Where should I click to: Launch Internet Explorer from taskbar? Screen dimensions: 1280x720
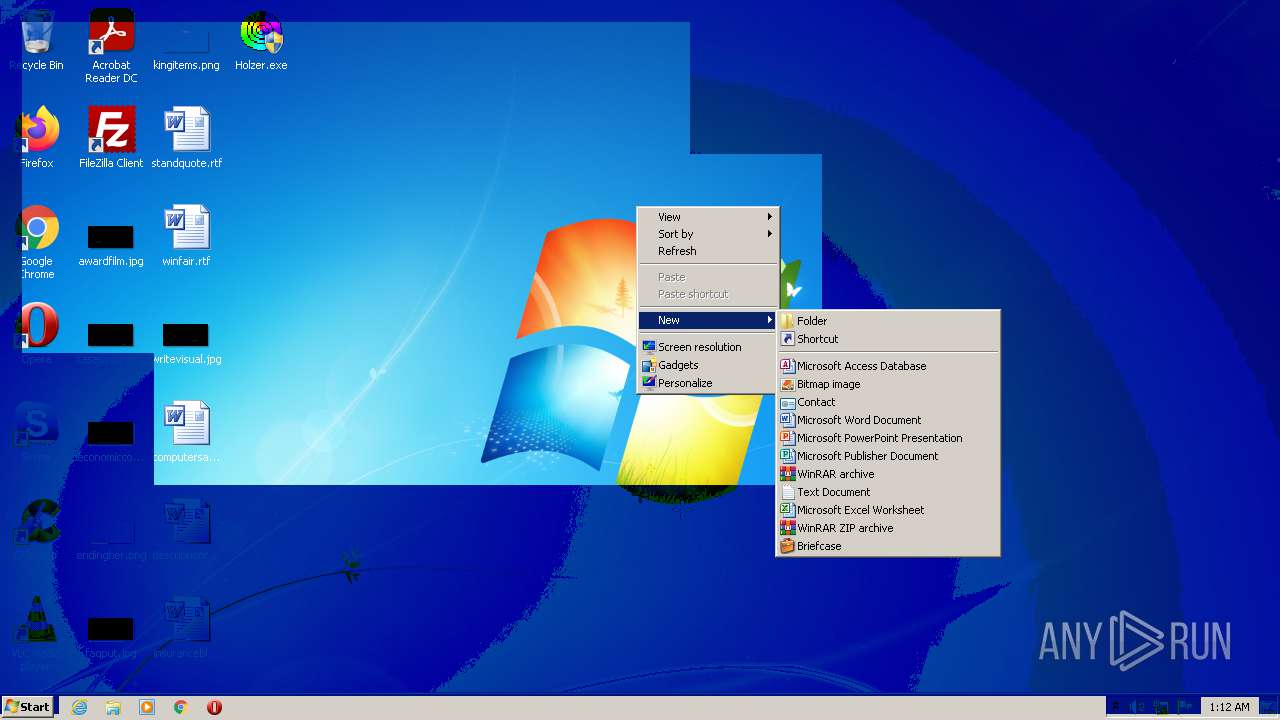pos(79,707)
